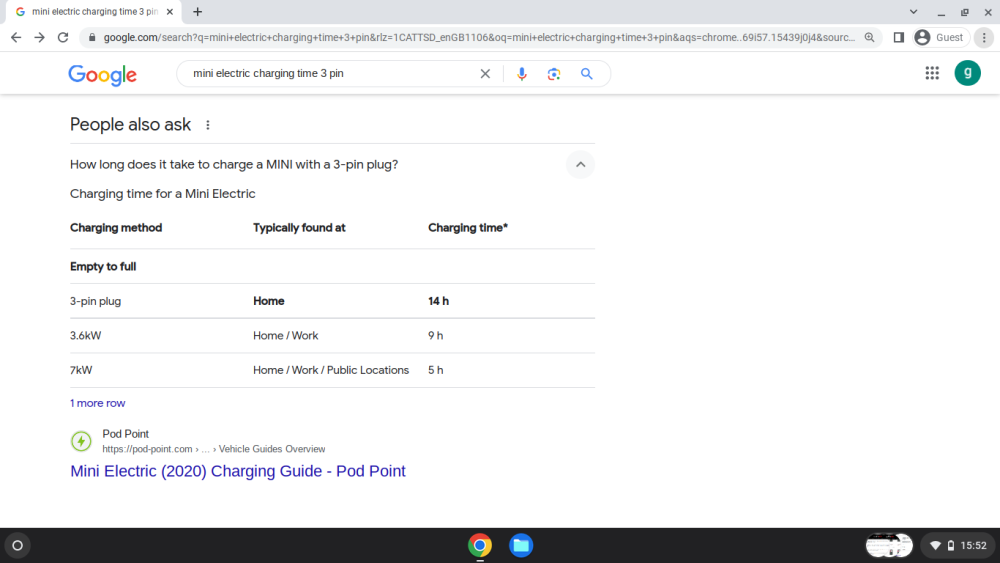Go forward to the next page
The width and height of the screenshot is (1000, 563).
(x=40, y=38)
